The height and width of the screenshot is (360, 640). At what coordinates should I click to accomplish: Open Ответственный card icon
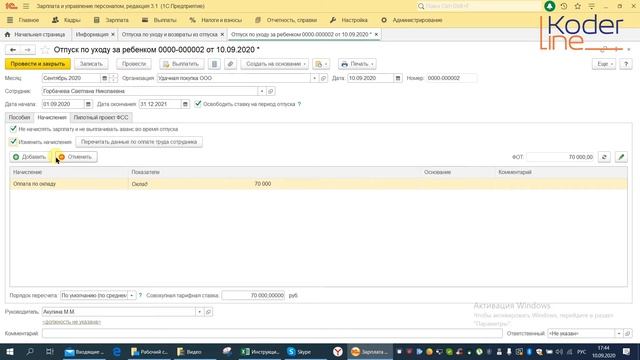[x=628, y=333]
